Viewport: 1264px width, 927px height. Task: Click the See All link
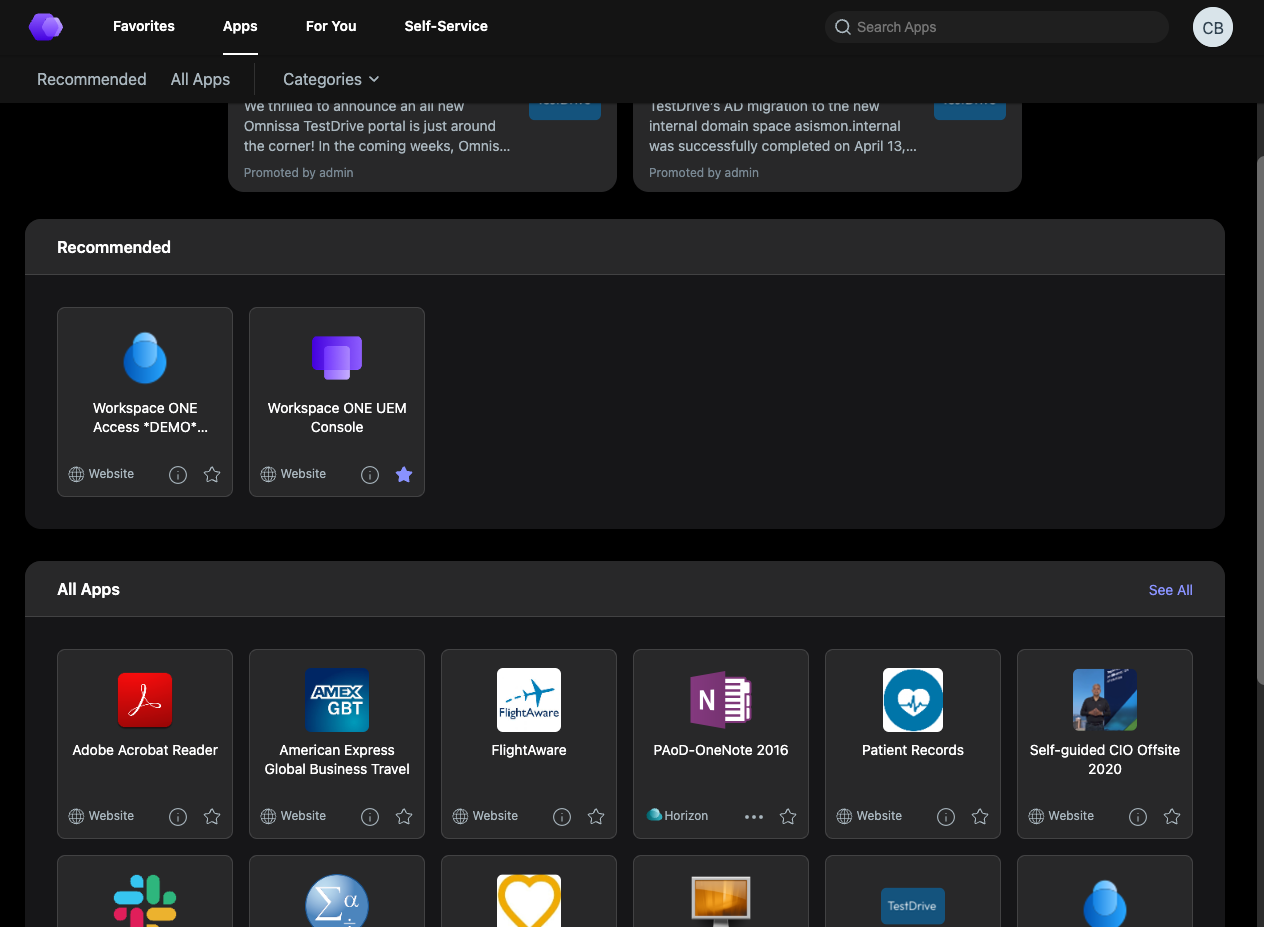pyautogui.click(x=1170, y=590)
